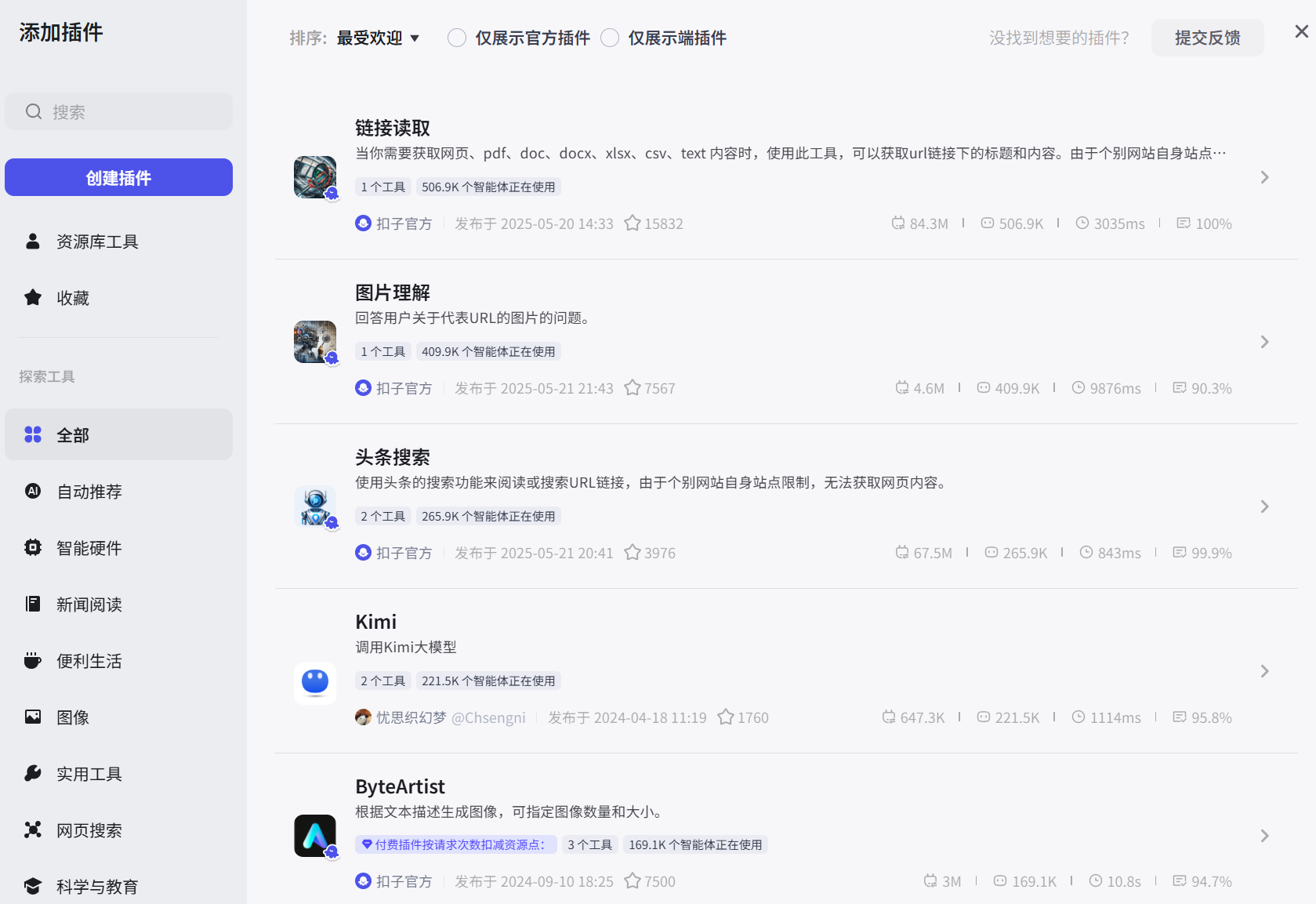1316x904 pixels.
Task: Click the 收藏 star icon in sidebar
Action: pyautogui.click(x=33, y=297)
